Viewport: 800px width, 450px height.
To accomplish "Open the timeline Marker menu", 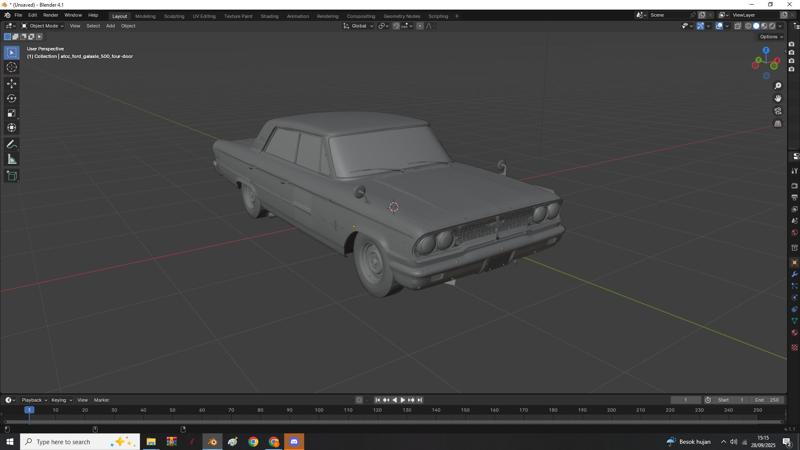I will tap(102, 400).
